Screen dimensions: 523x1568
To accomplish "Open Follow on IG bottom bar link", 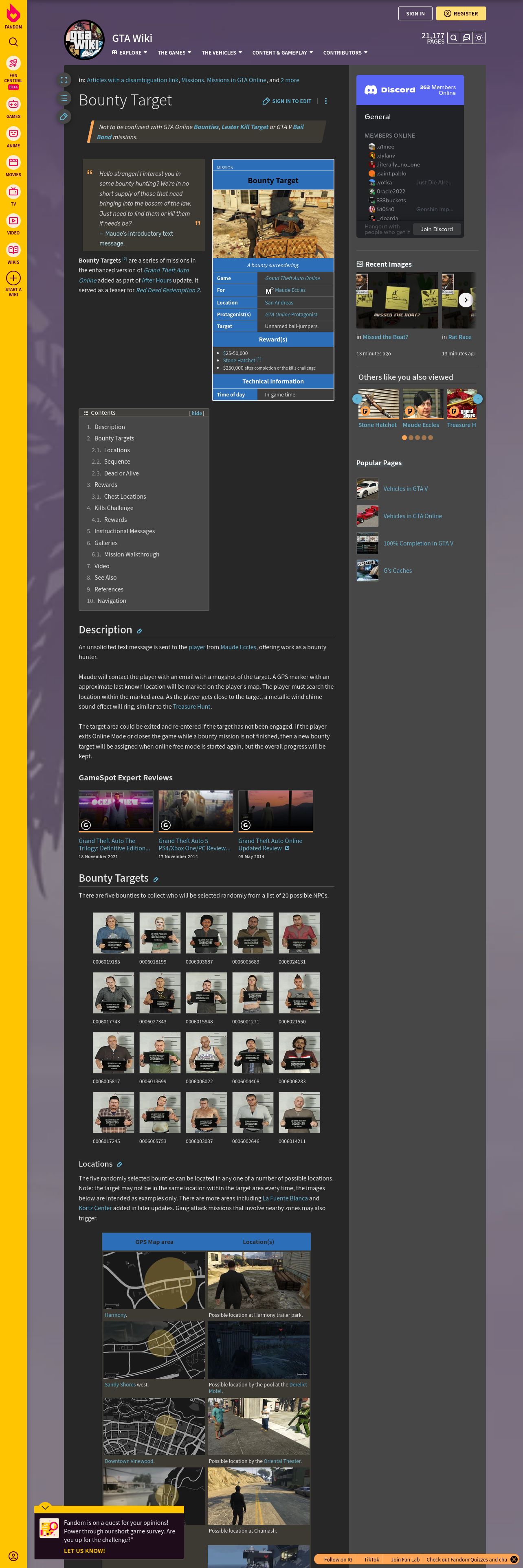I will point(338,1559).
